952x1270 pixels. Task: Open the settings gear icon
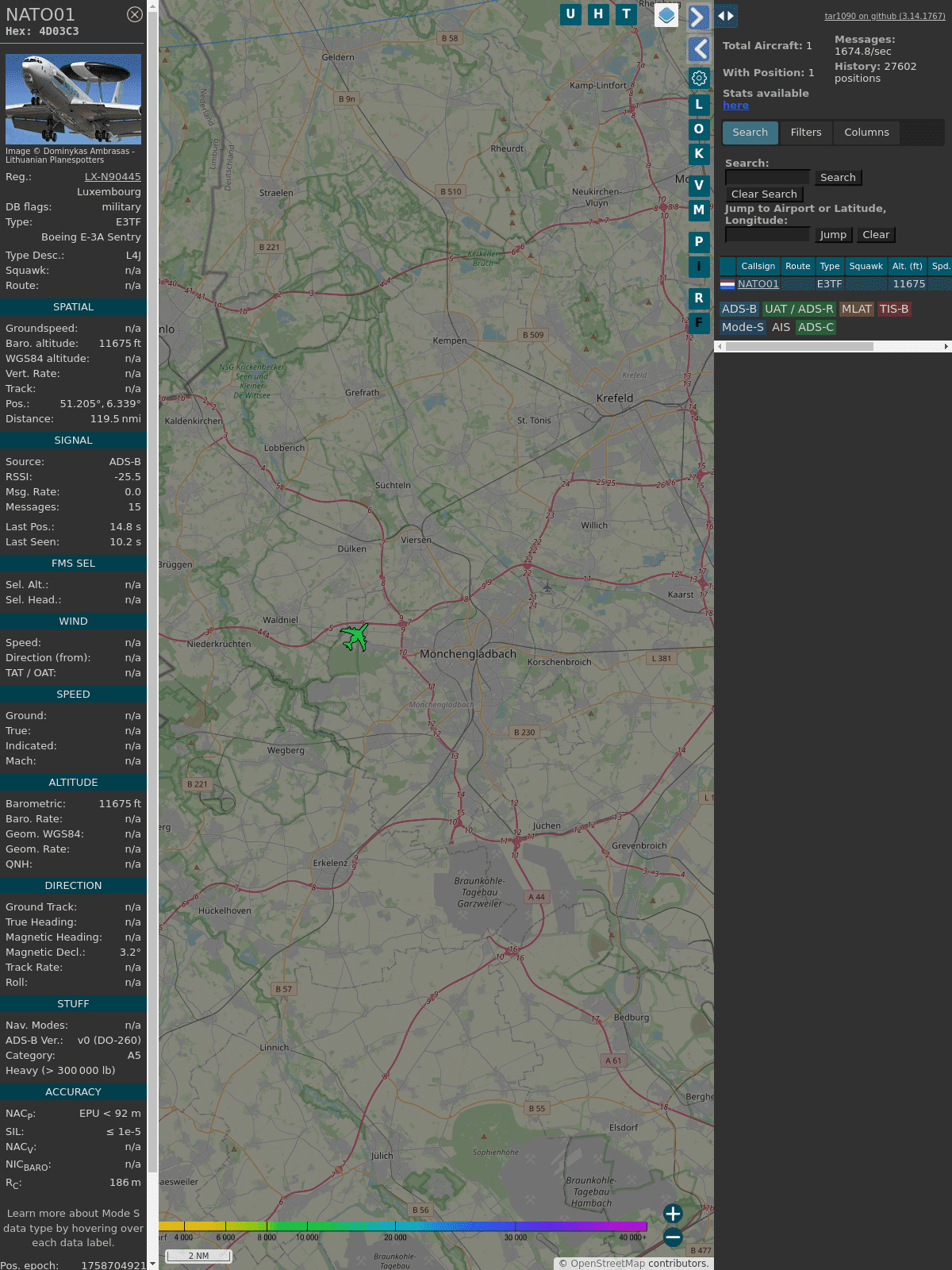coord(699,78)
